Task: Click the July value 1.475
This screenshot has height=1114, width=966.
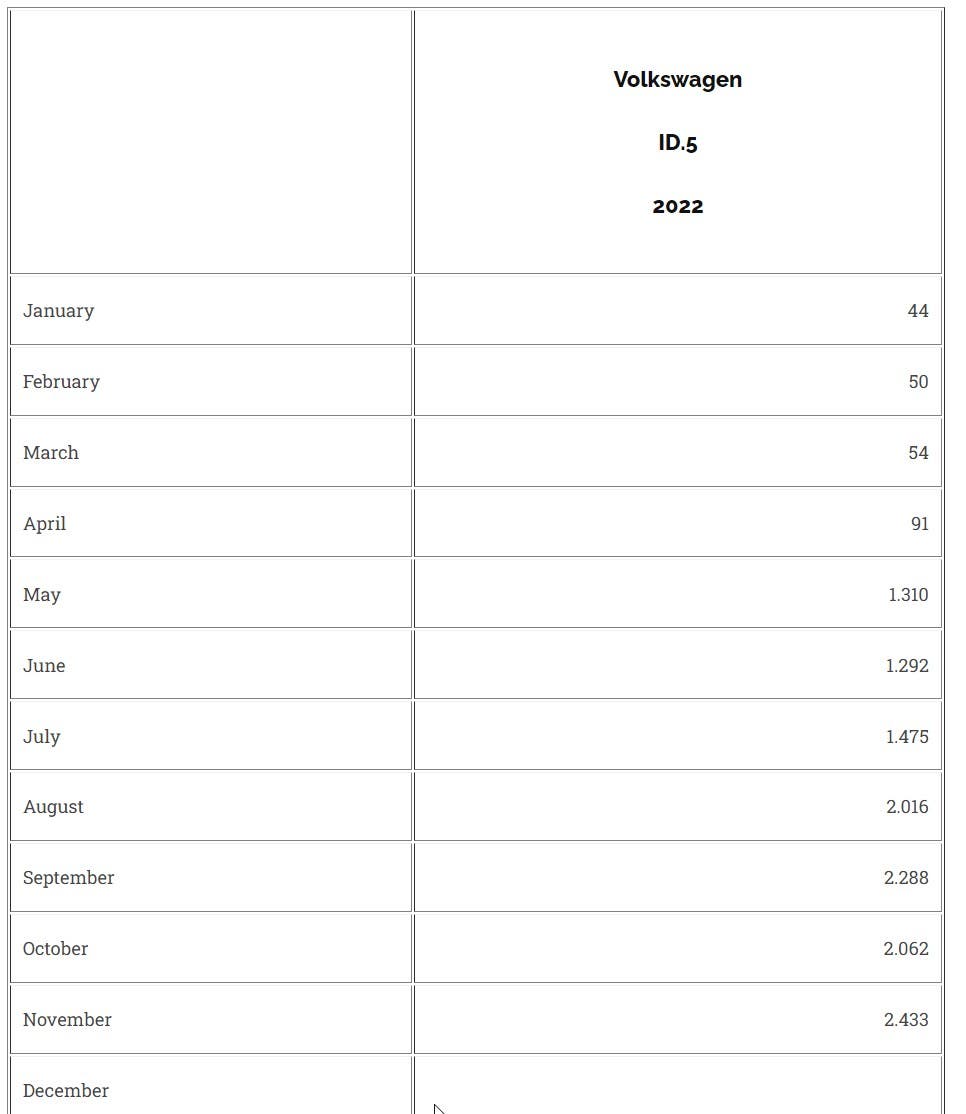Action: [x=906, y=737]
